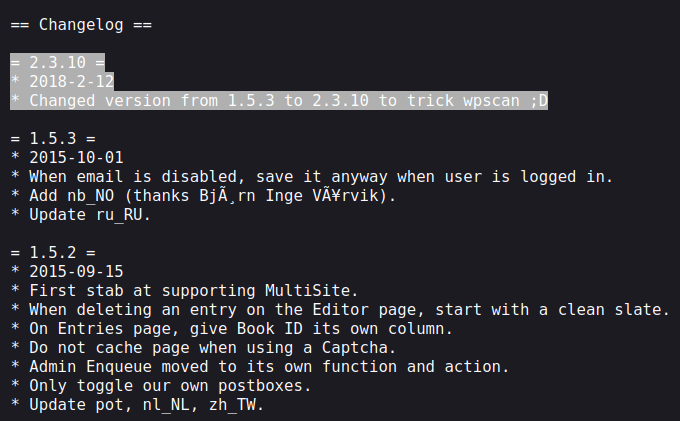The image size is (680, 421).
Task: Click the highlighted 2.3.10 version header
Action: click(x=57, y=63)
